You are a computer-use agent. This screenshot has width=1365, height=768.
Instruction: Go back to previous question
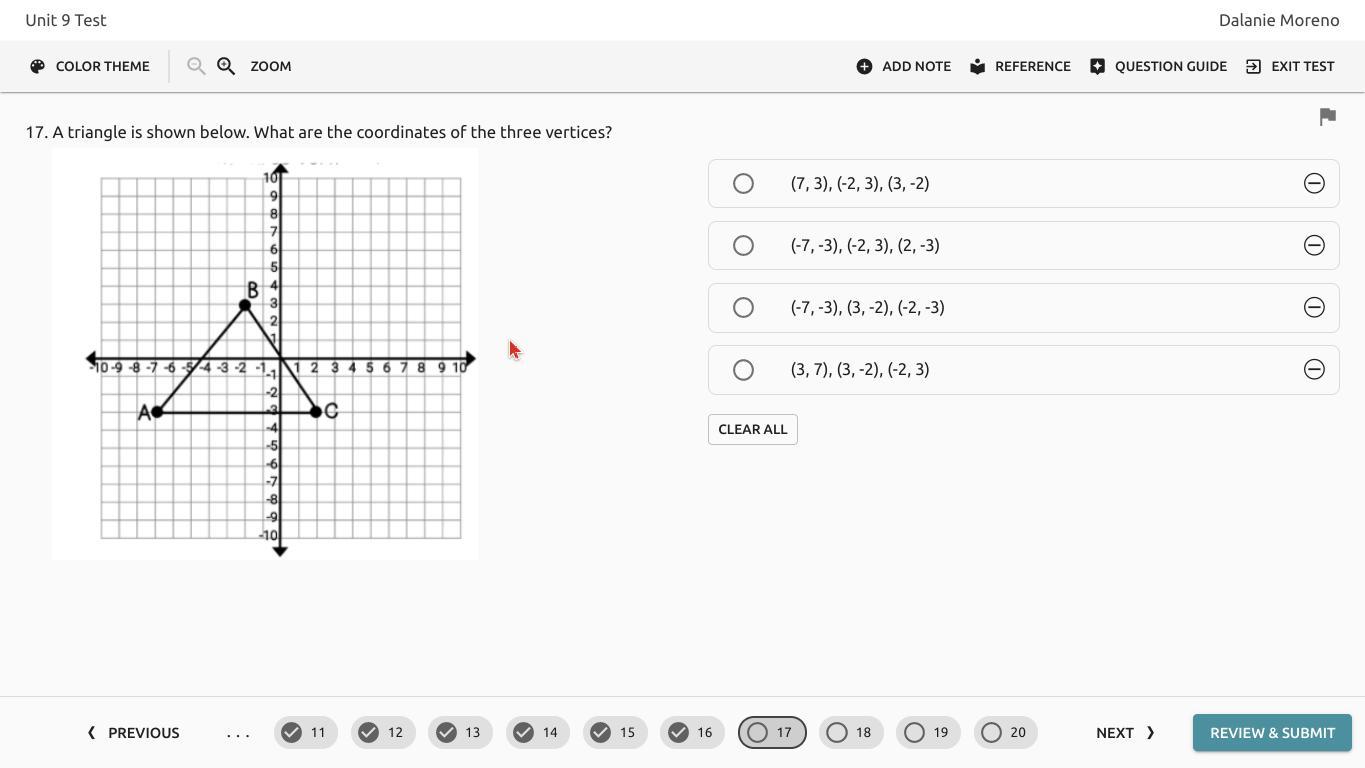tap(133, 733)
